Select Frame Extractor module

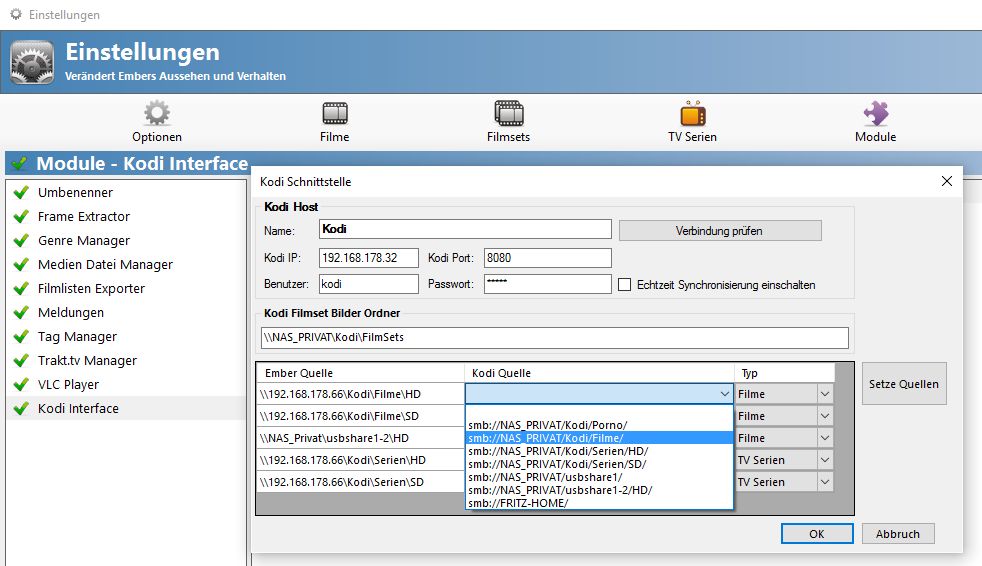(x=128, y=216)
